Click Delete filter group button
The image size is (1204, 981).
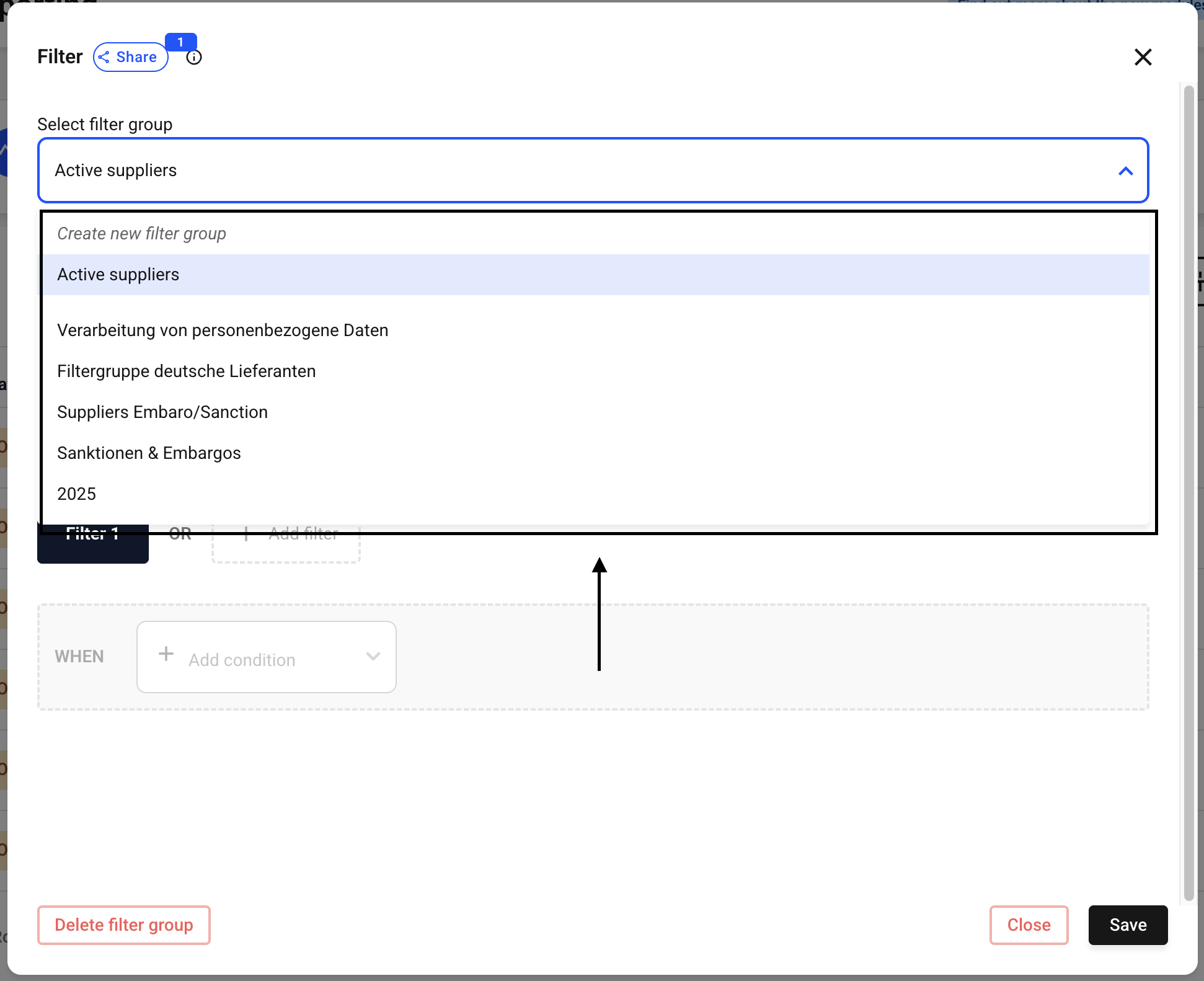124,925
